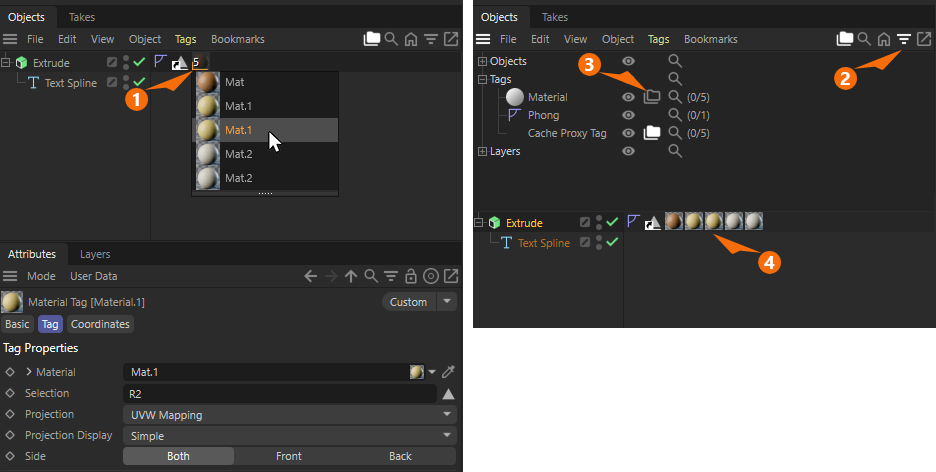Open the search icon in Attributes toolbar

coord(371,276)
